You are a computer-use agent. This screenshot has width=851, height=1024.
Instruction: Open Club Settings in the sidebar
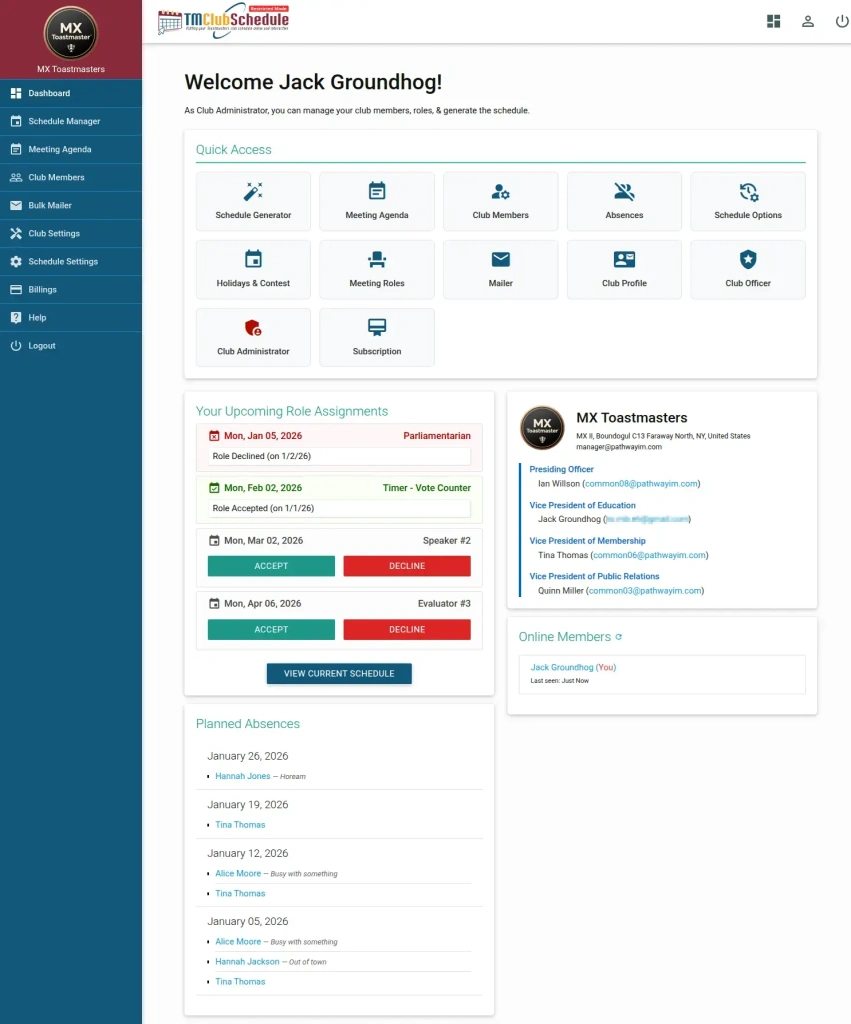(x=71, y=234)
